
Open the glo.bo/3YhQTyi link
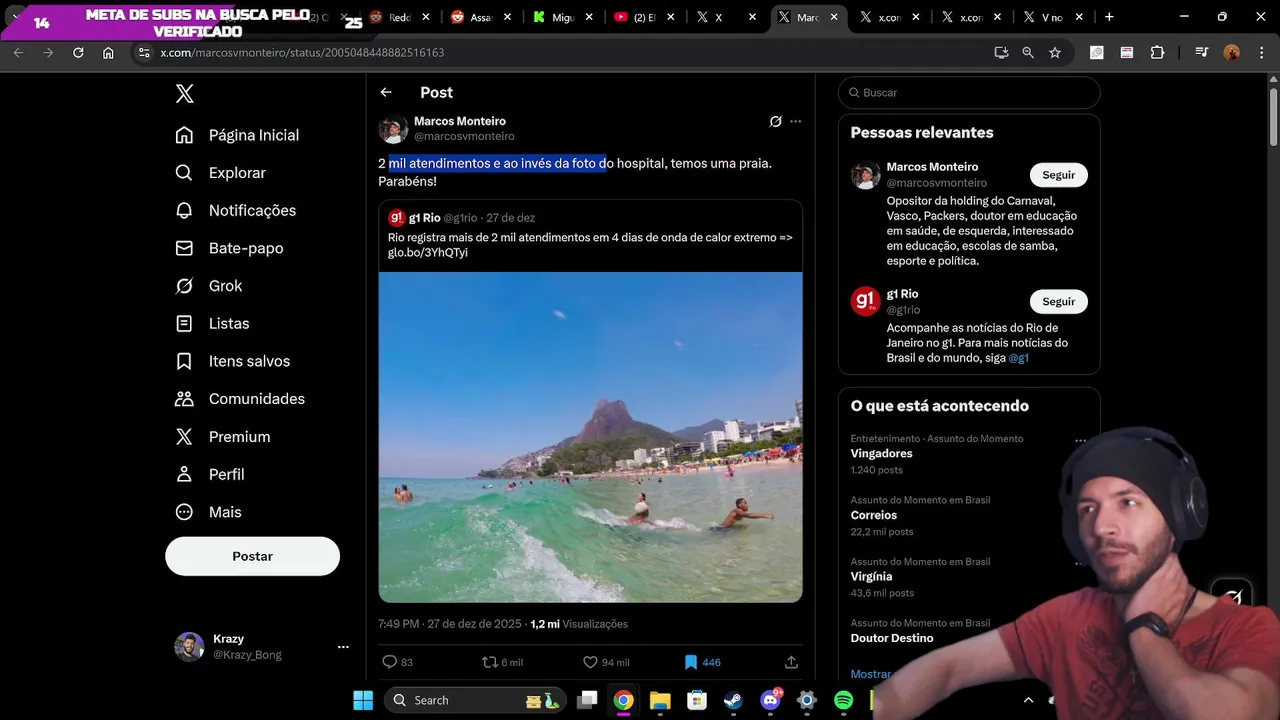pyautogui.click(x=428, y=253)
